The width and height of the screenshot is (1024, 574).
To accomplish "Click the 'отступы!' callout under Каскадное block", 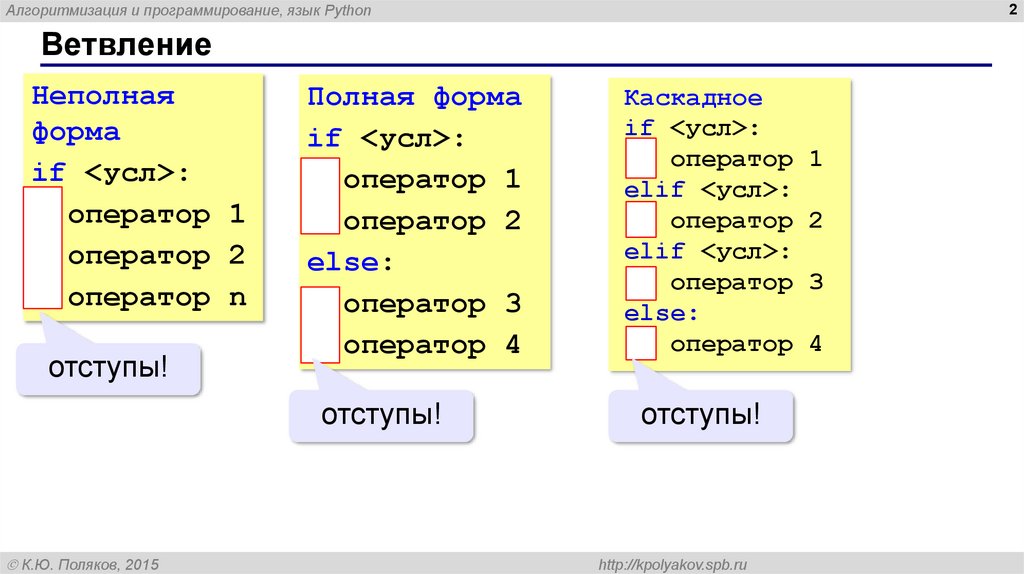I will pyautogui.click(x=700, y=414).
